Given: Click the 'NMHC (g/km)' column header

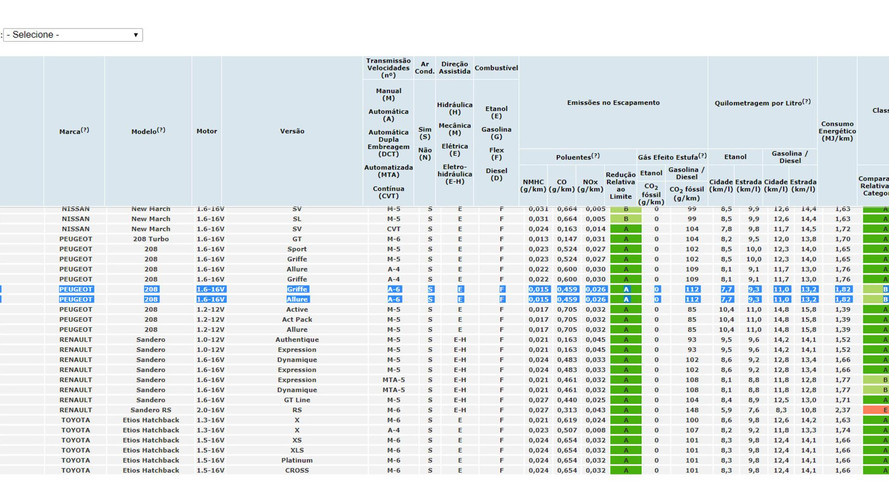Looking at the screenshot, I should pos(533,185).
